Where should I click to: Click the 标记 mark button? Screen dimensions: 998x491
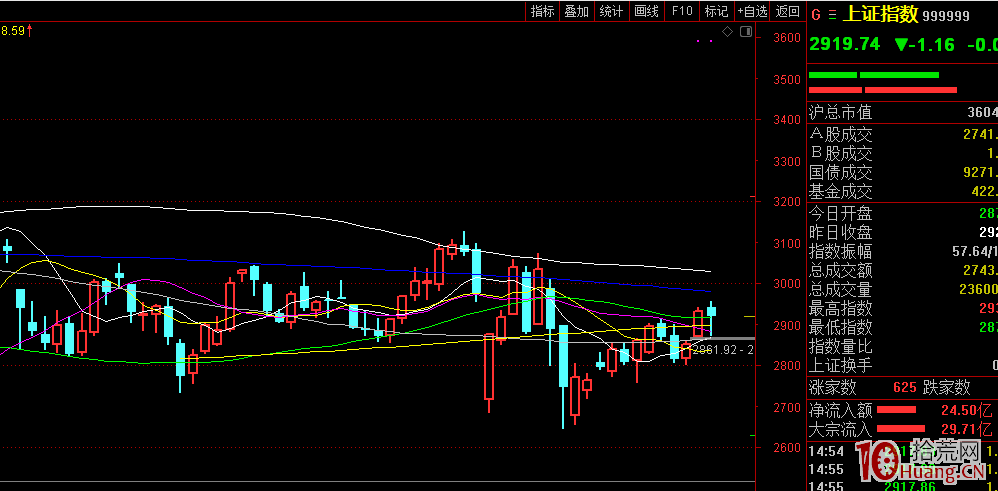(716, 11)
